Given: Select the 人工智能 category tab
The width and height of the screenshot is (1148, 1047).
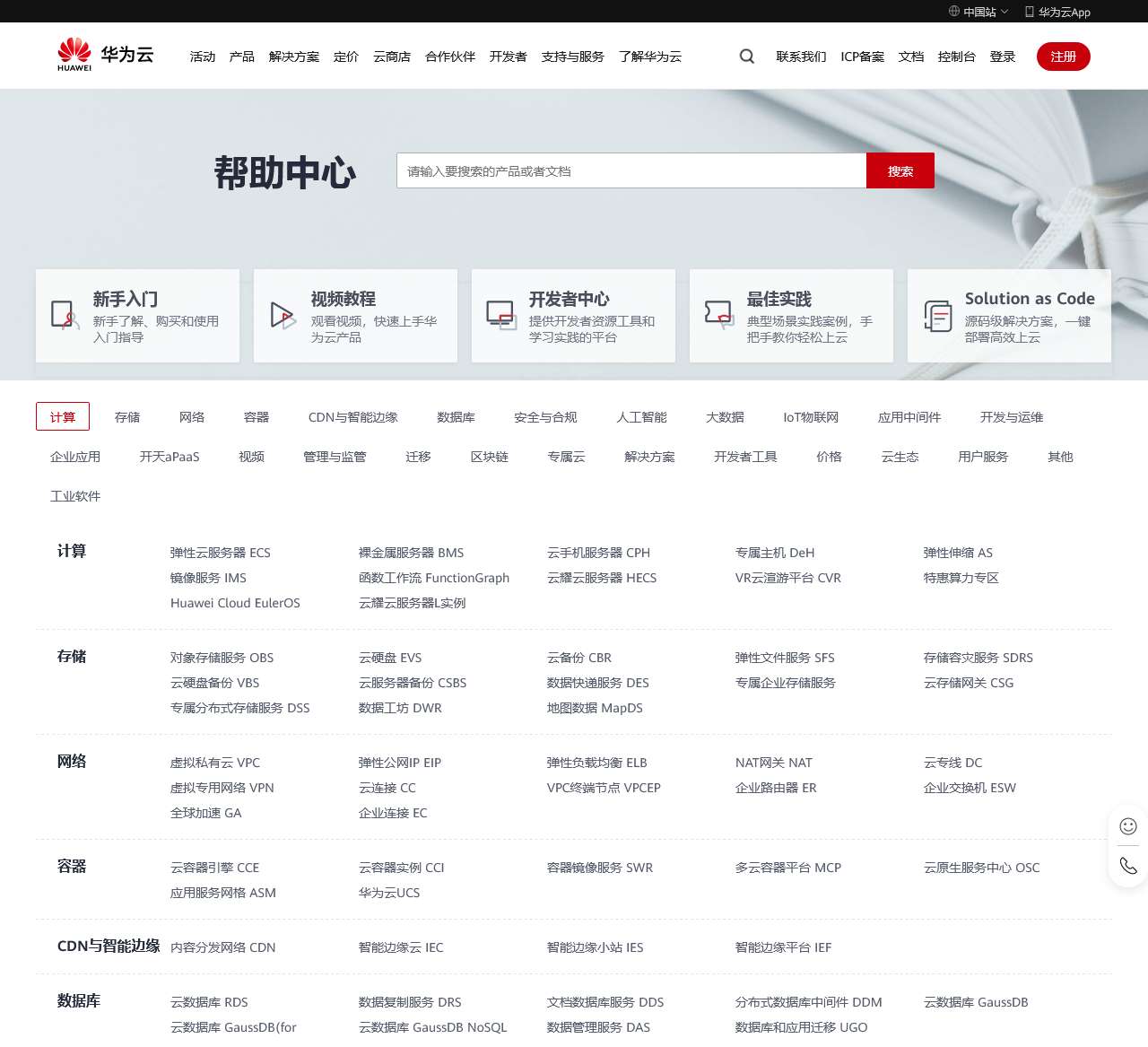Looking at the screenshot, I should pos(641,417).
